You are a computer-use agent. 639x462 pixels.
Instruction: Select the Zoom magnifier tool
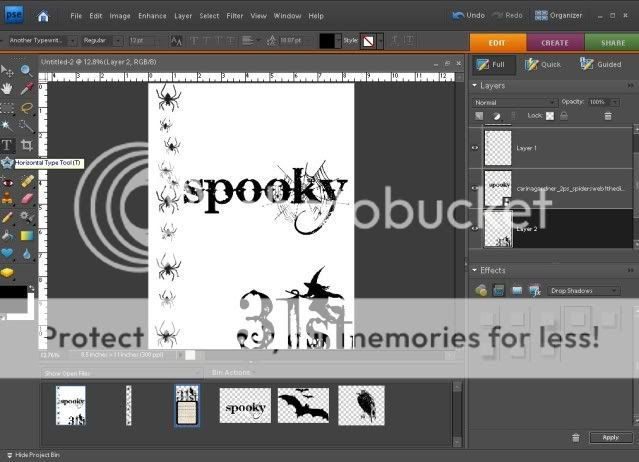point(26,71)
